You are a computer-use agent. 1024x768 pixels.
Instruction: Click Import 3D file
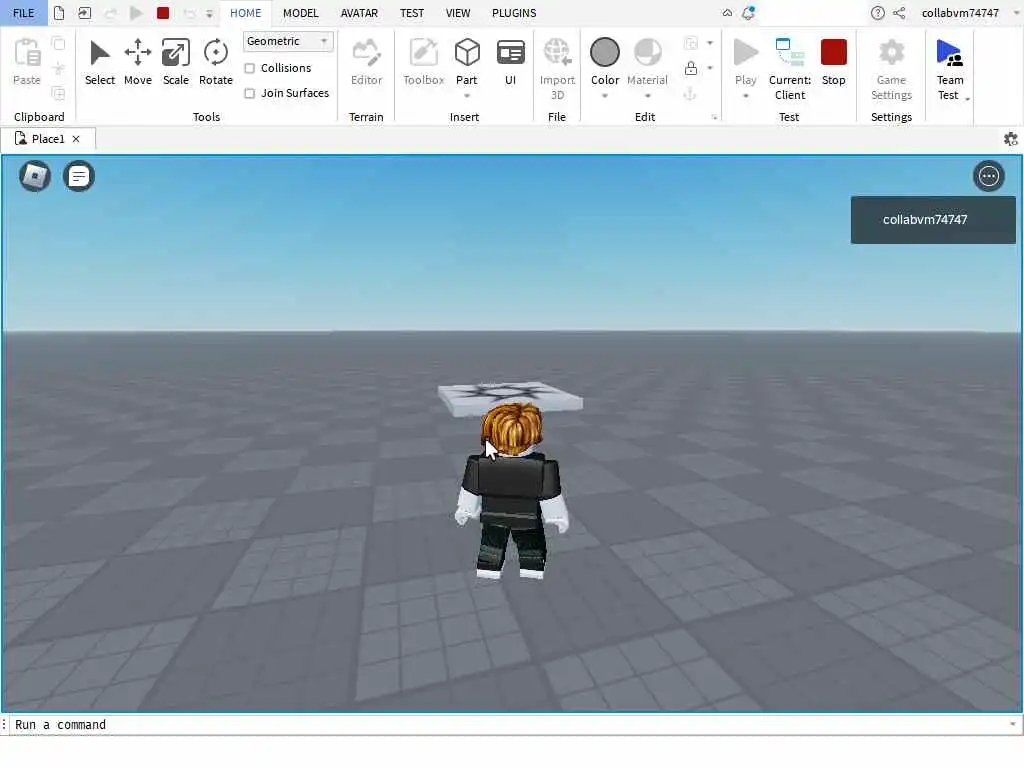pos(557,69)
